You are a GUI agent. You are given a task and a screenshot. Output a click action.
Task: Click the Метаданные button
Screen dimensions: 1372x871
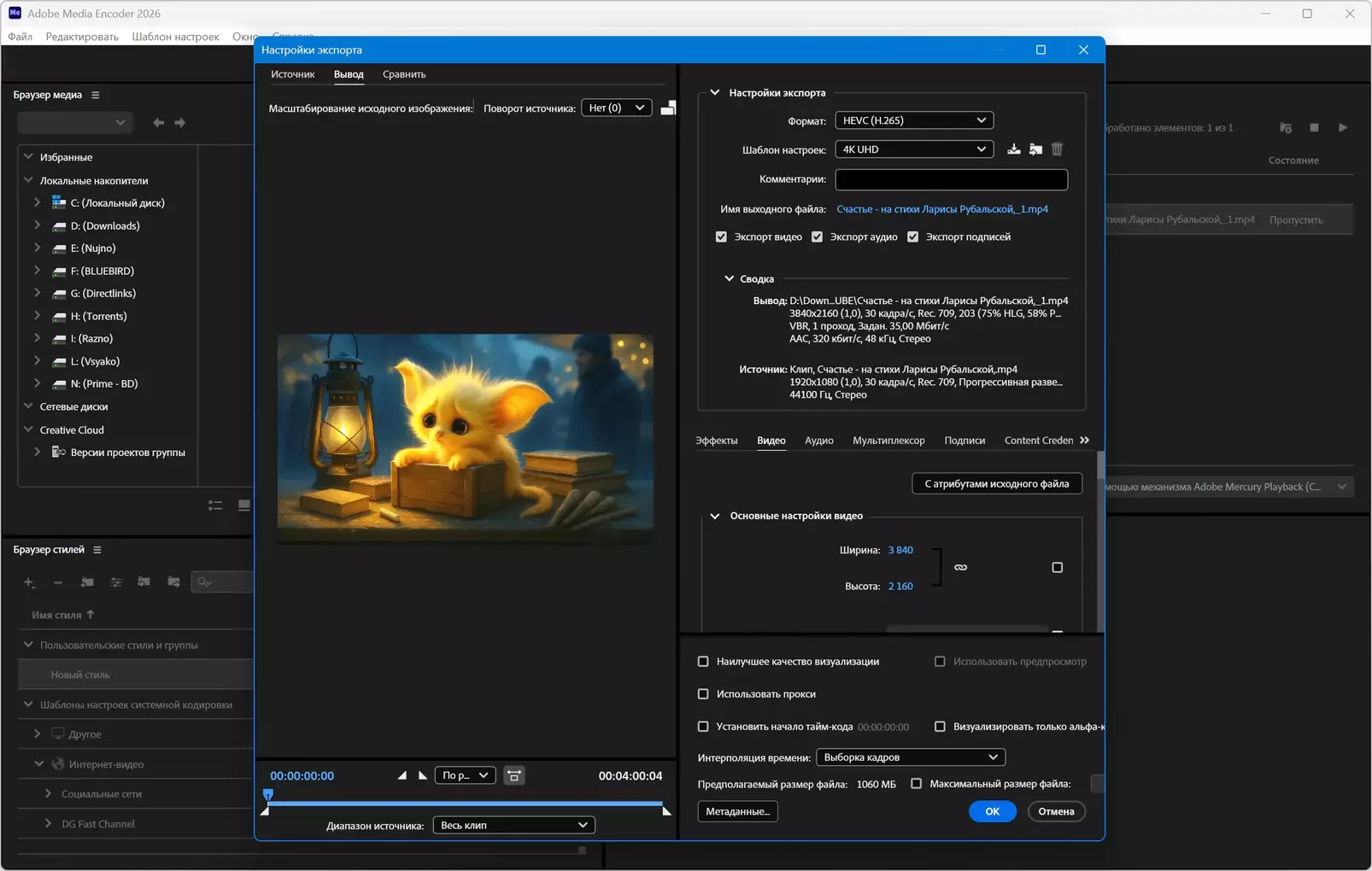(737, 811)
